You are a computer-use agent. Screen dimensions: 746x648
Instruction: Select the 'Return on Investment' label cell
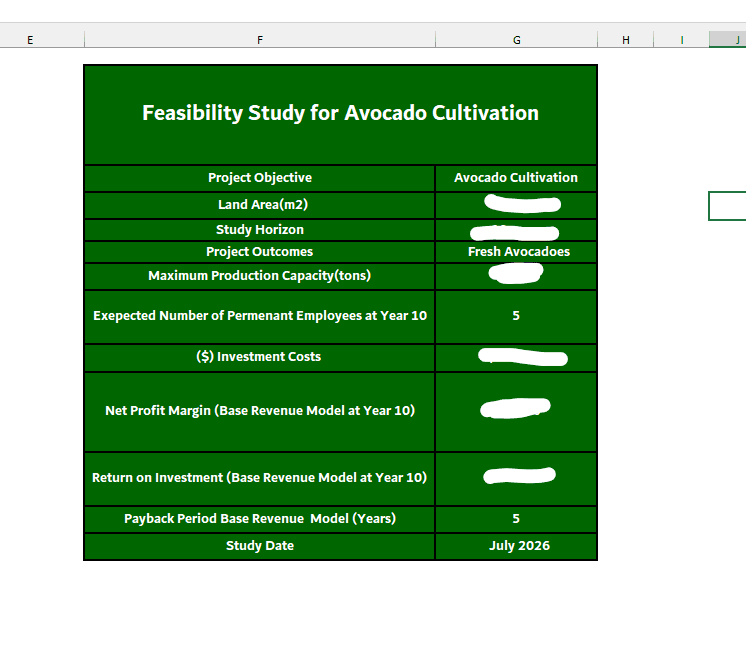(x=260, y=479)
